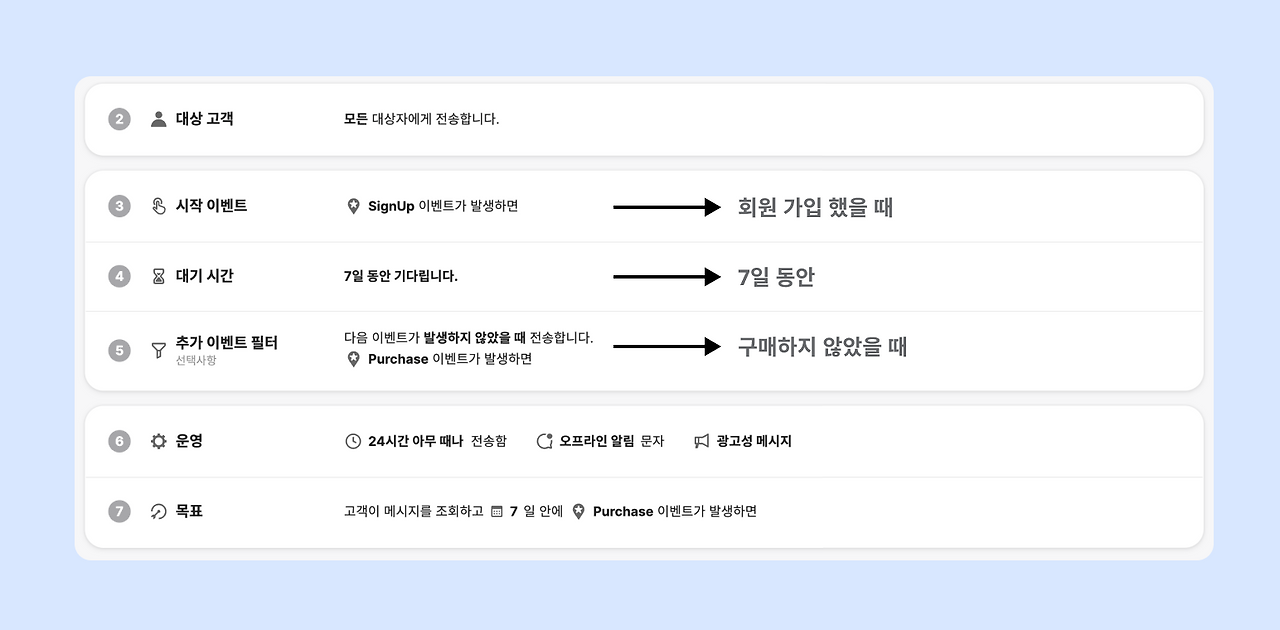1280x630 pixels.
Task: Click the calendar icon before 7 일 안에
Action: [497, 512]
